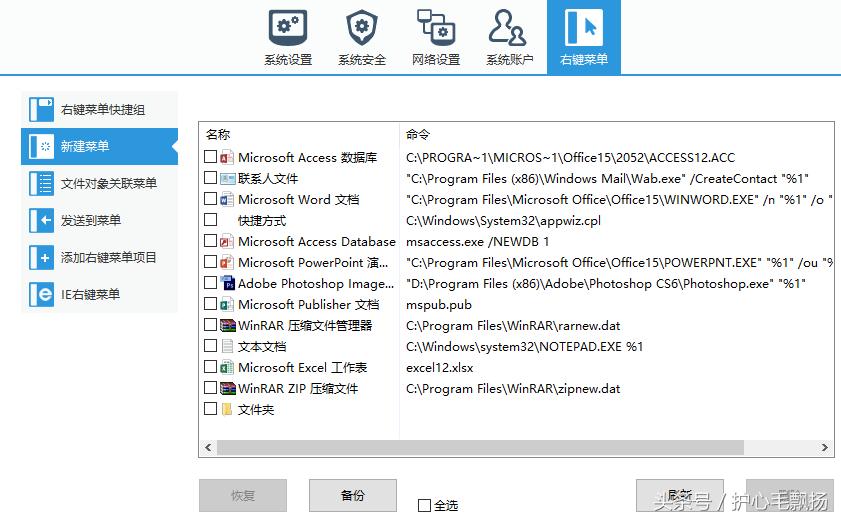Check the Microsoft Word 文档 checkbox
This screenshot has height=519, width=841.
pos(211,199)
